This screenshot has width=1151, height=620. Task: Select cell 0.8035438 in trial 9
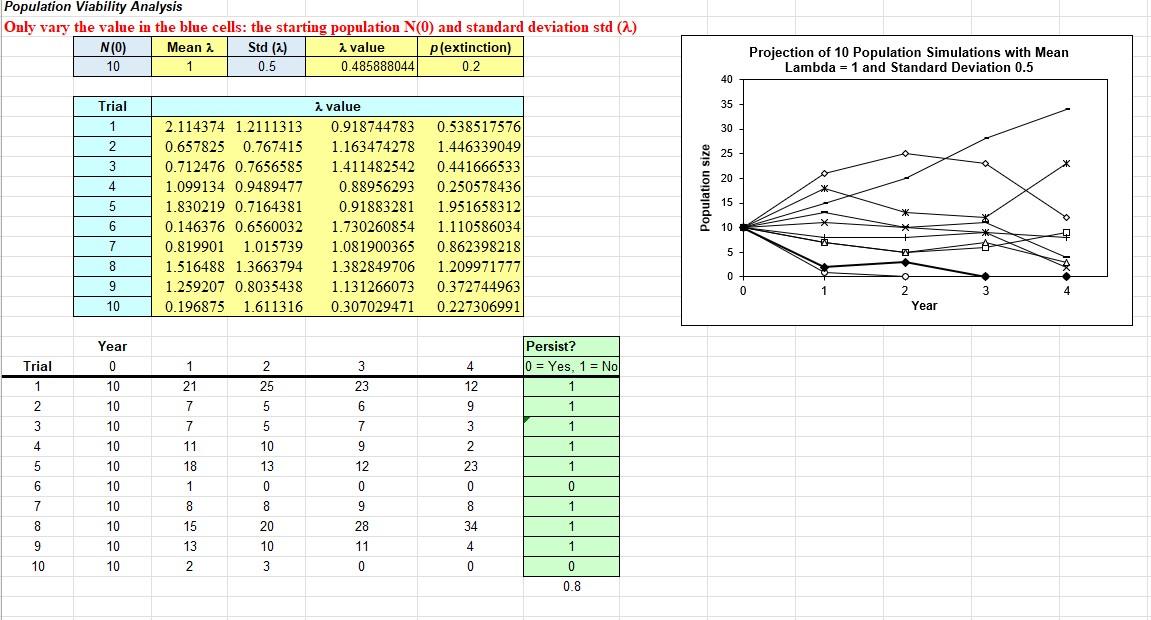267,287
